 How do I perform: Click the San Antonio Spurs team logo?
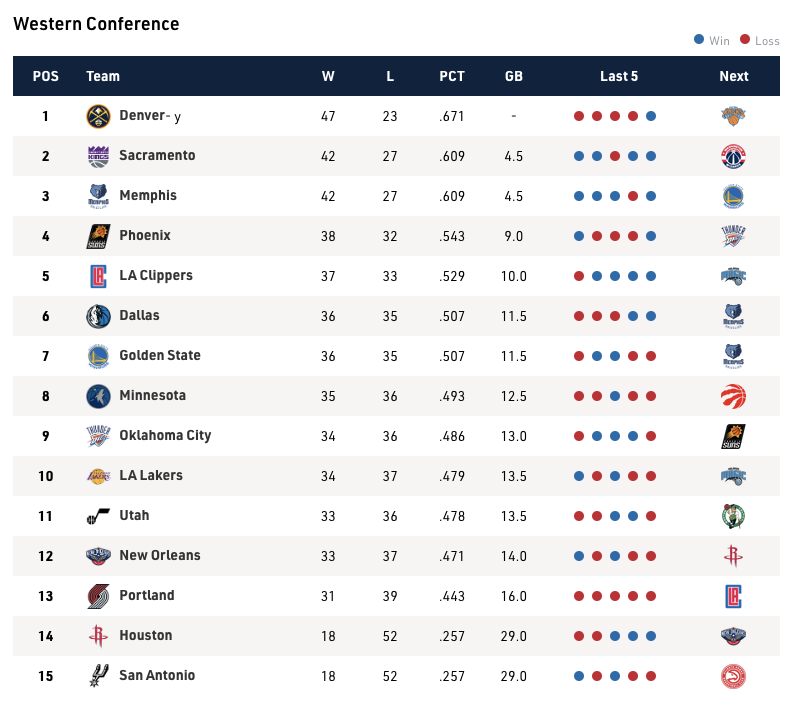pos(98,676)
